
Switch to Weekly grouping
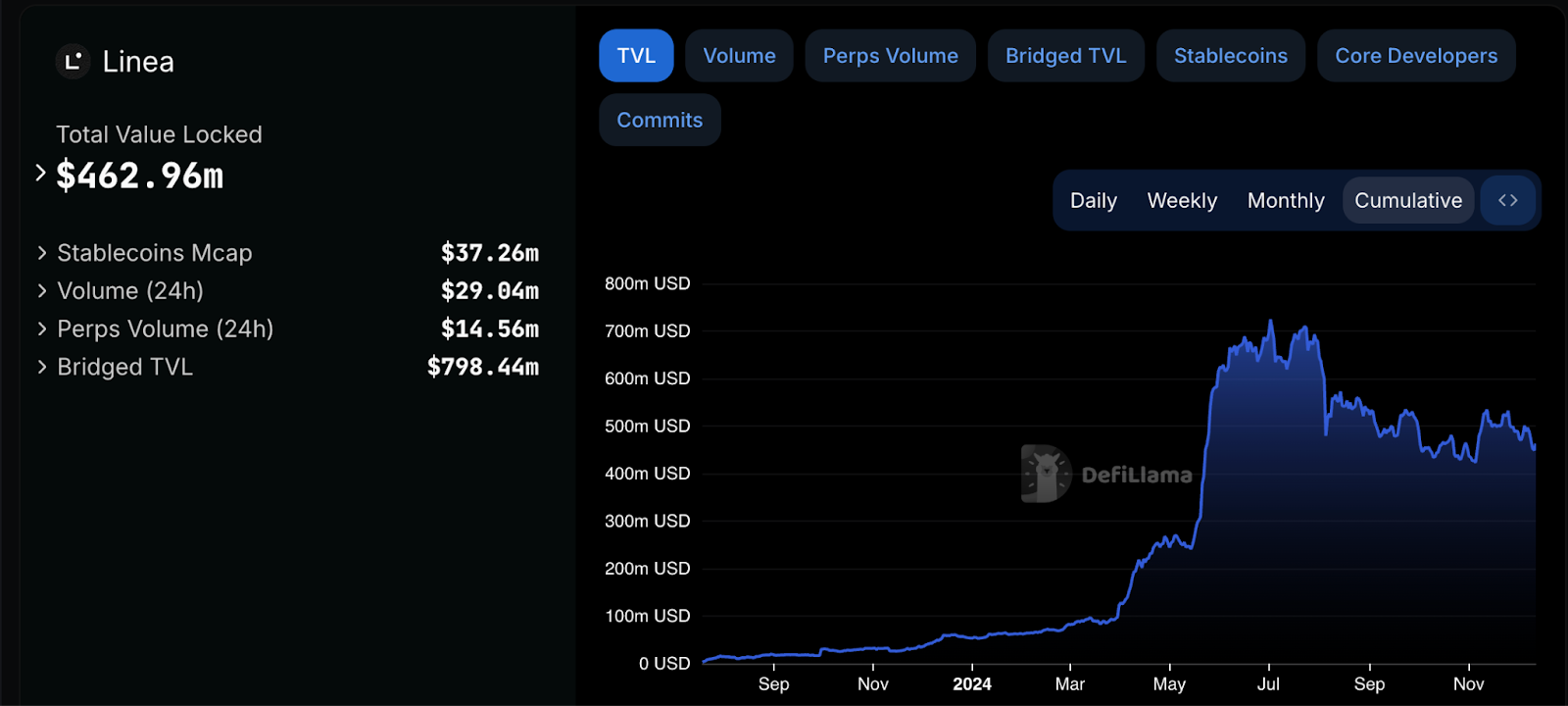pyautogui.click(x=1182, y=200)
